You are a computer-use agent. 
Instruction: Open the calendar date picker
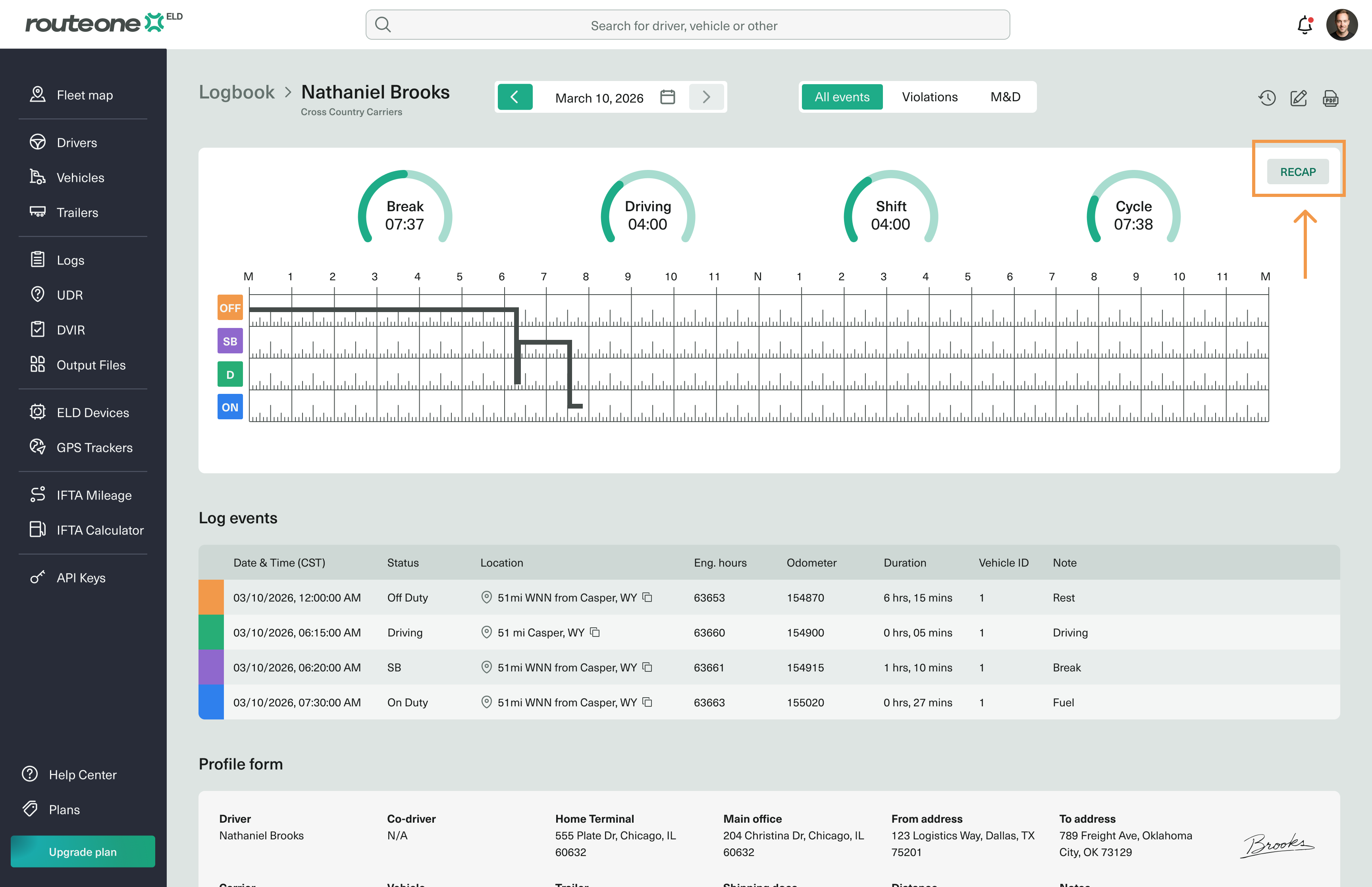(x=668, y=97)
